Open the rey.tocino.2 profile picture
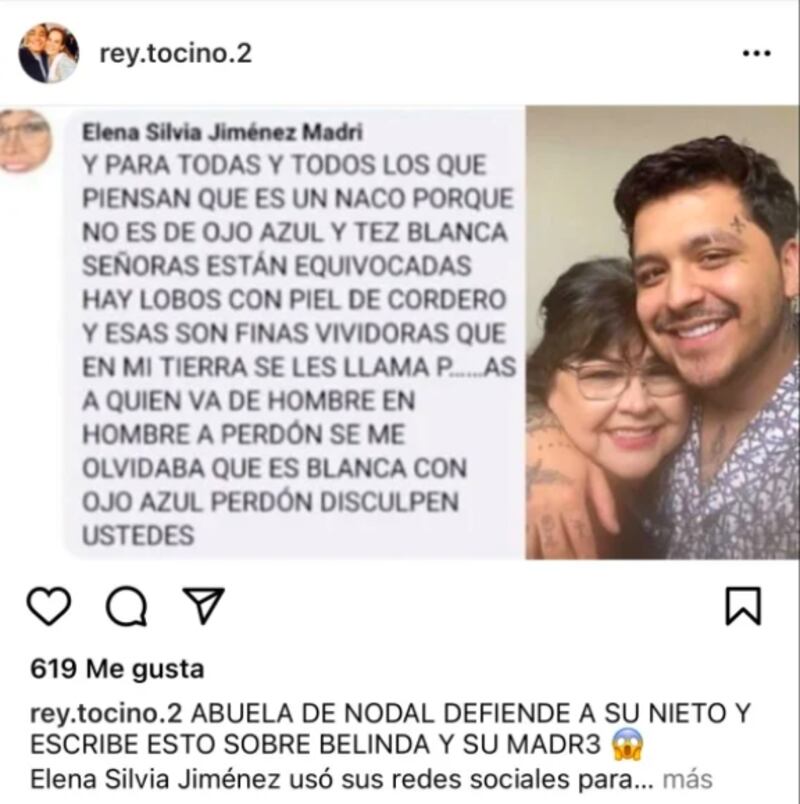Viewport: 800px width, 804px height. click(49, 53)
